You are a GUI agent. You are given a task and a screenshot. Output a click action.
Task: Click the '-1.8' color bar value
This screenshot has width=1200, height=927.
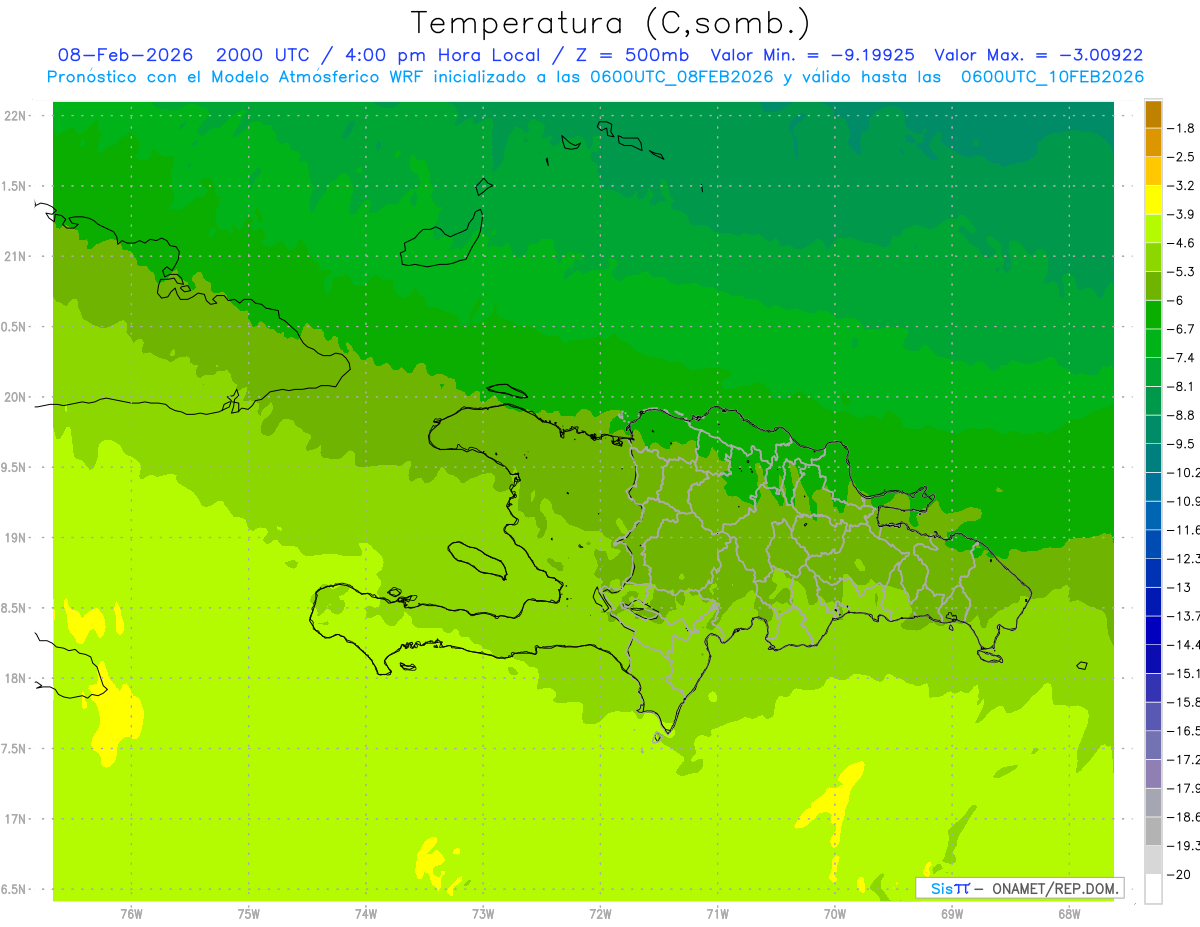[x=1183, y=128]
